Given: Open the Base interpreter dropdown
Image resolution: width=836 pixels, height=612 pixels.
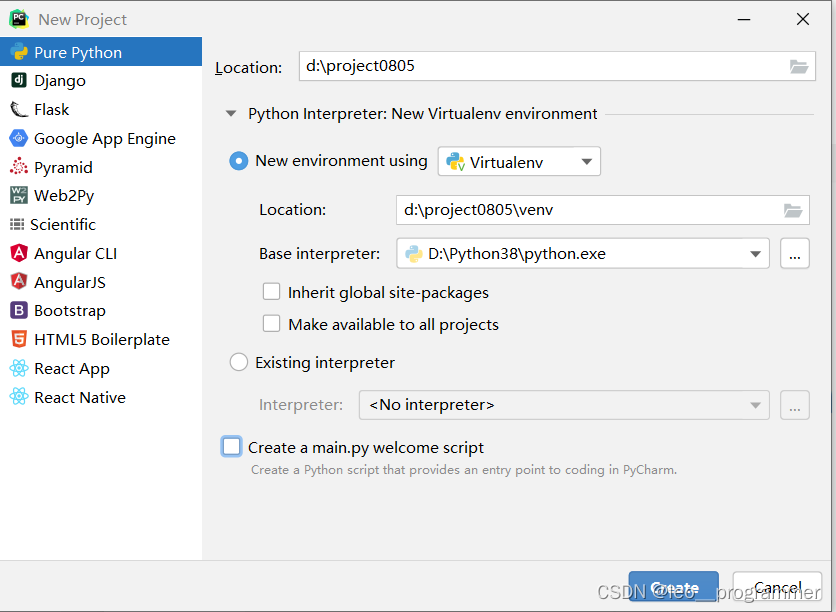Looking at the screenshot, I should 583,254.
